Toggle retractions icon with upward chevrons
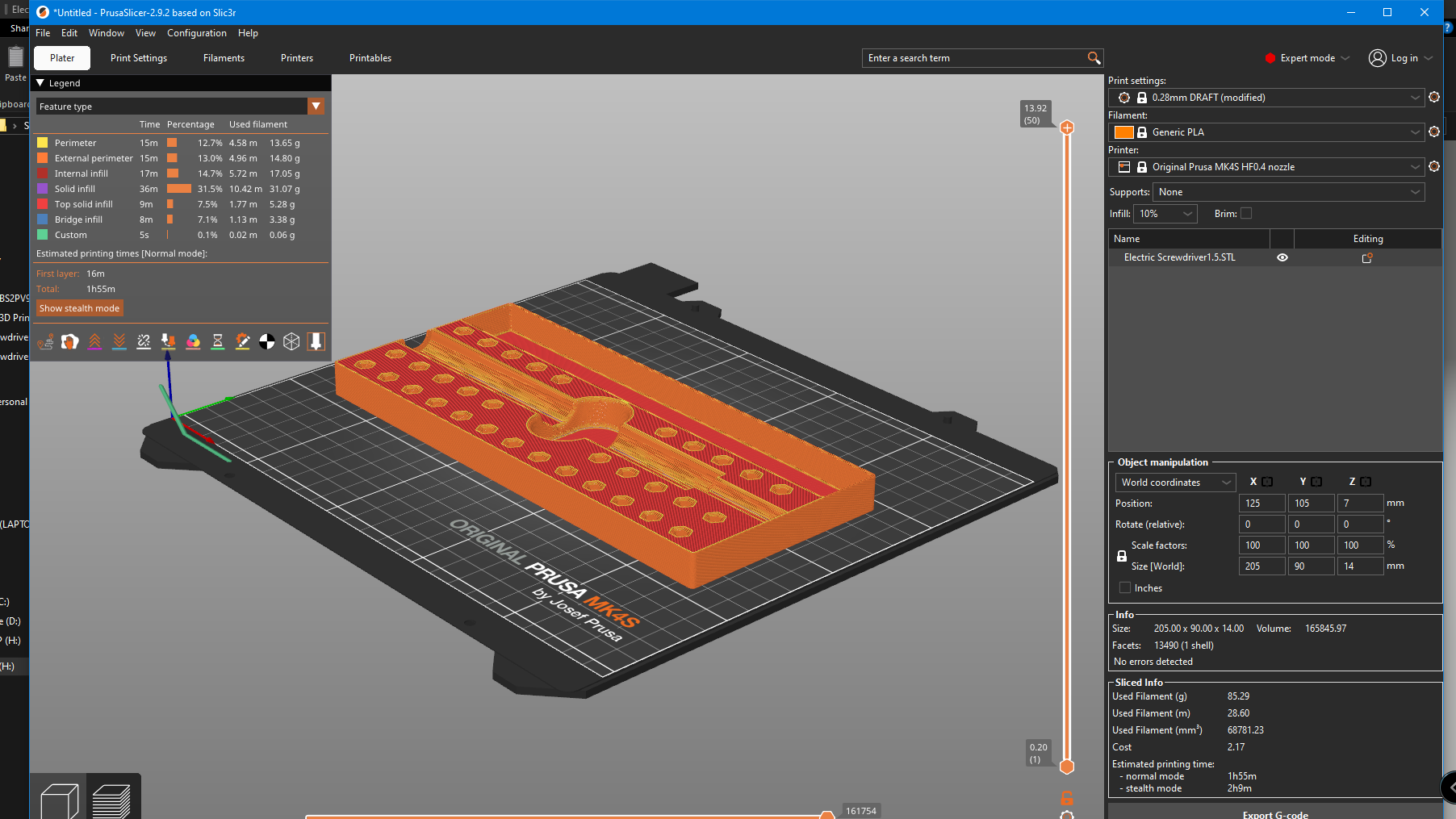The height and width of the screenshot is (819, 1456). pyautogui.click(x=94, y=341)
